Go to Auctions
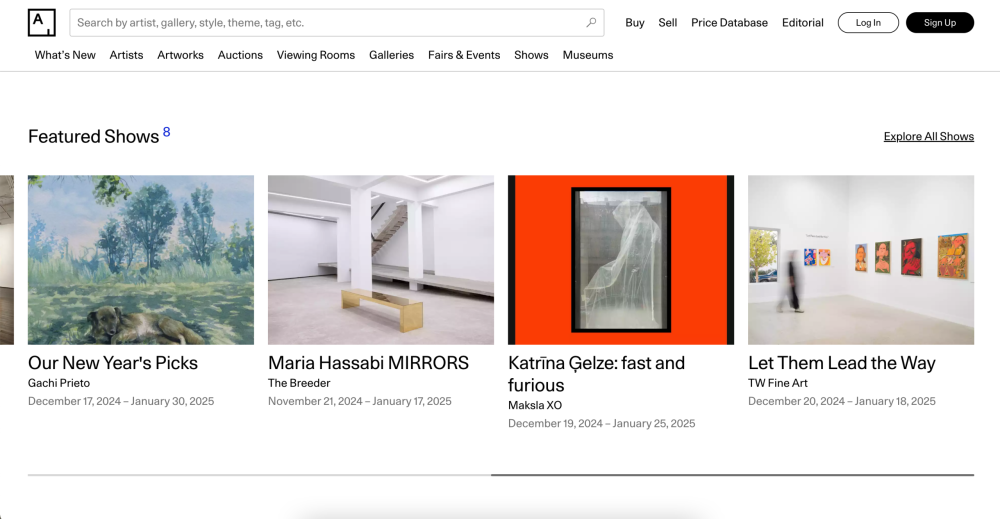This screenshot has height=519, width=1000. 240,55
